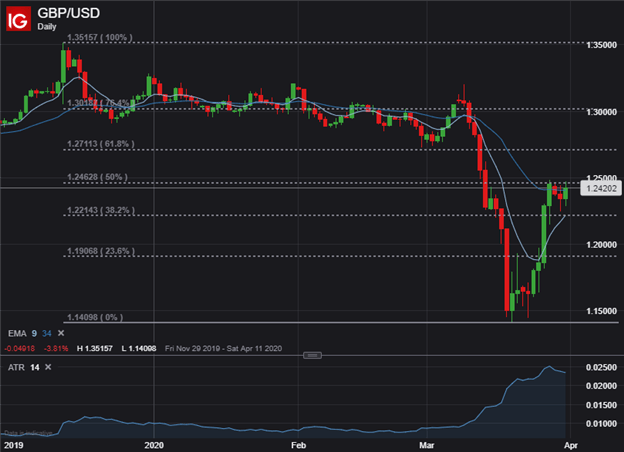Click the -3.81% percent change value

click(x=56, y=349)
